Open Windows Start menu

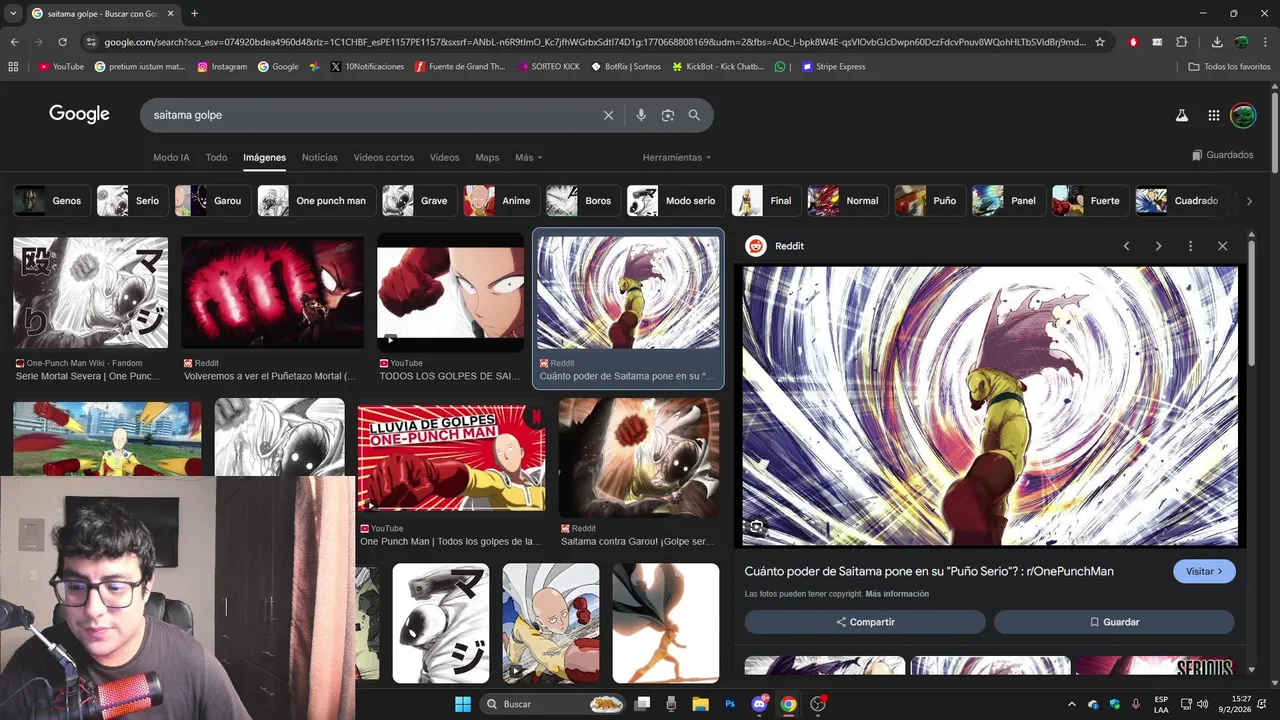point(463,704)
